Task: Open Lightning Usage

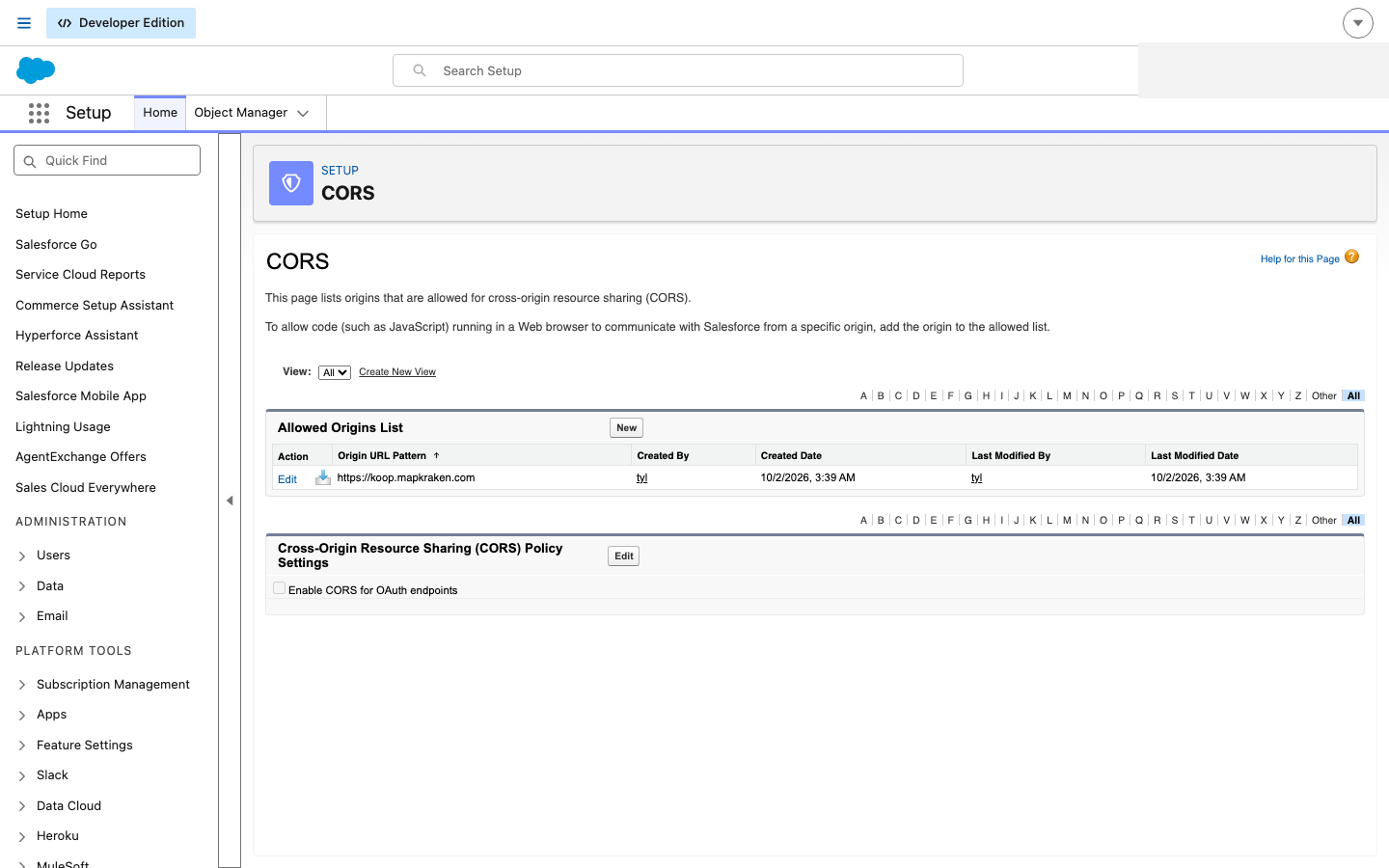Action: click(x=63, y=427)
